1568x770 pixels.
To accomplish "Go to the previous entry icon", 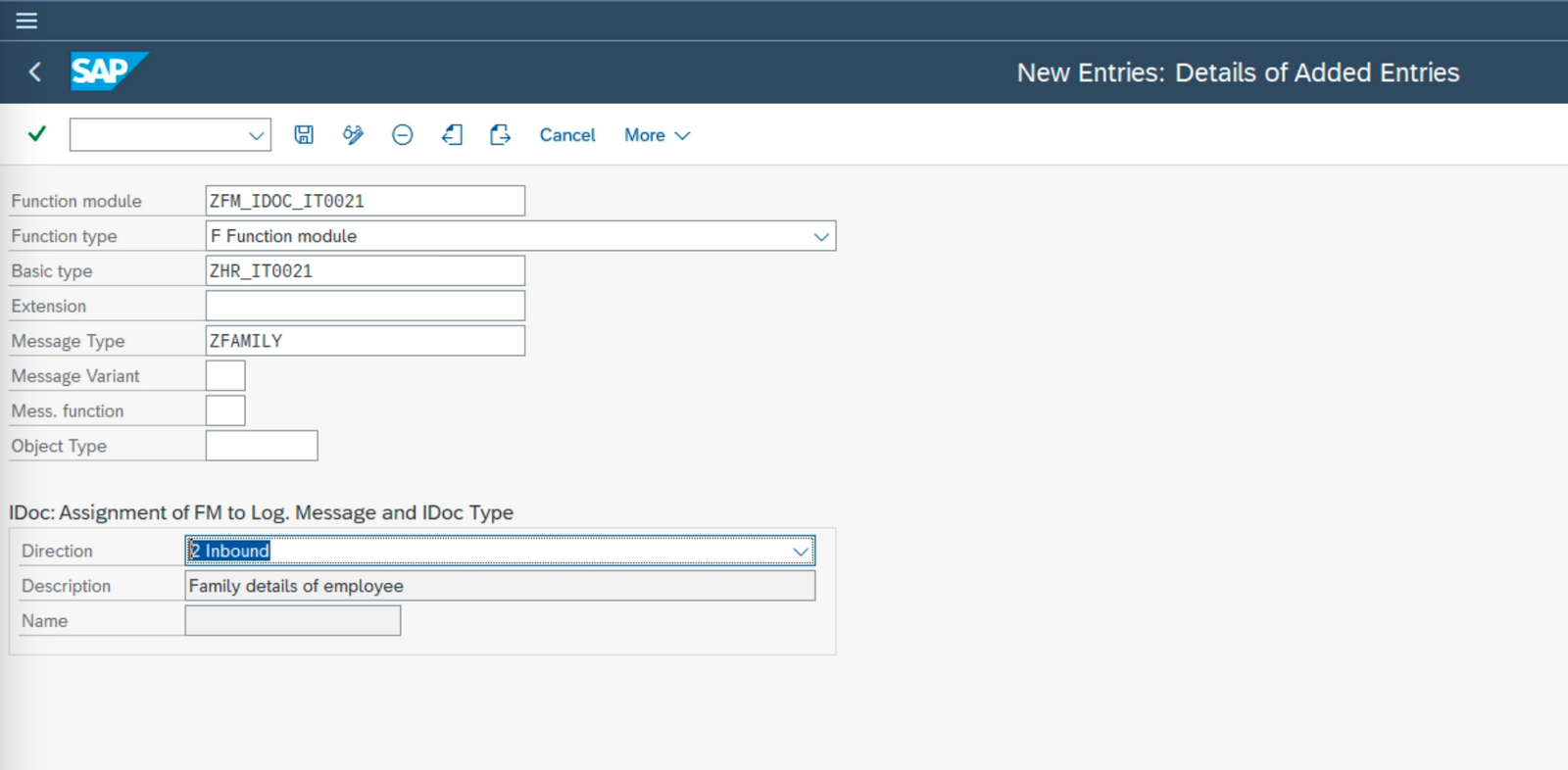I will [x=452, y=134].
